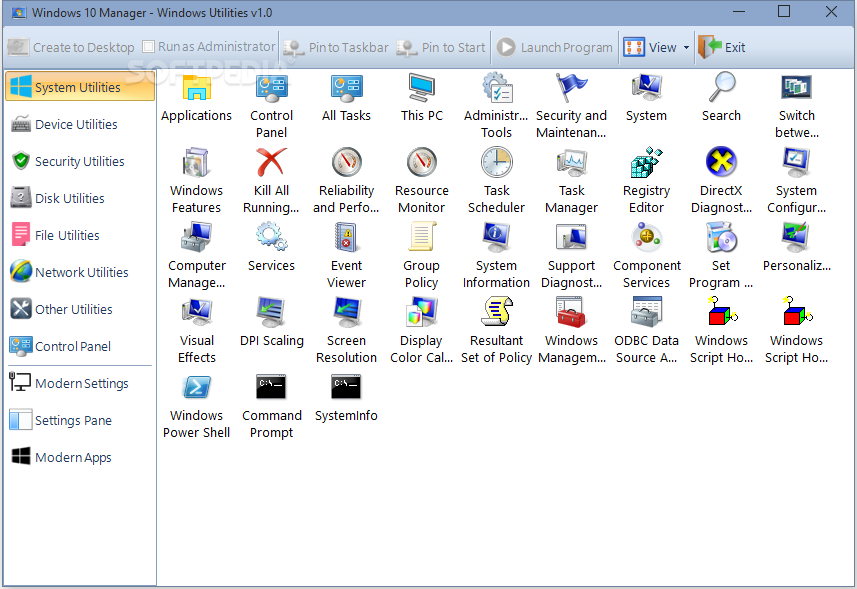Select Network Utilities category
This screenshot has height=589, width=857.
80,272
